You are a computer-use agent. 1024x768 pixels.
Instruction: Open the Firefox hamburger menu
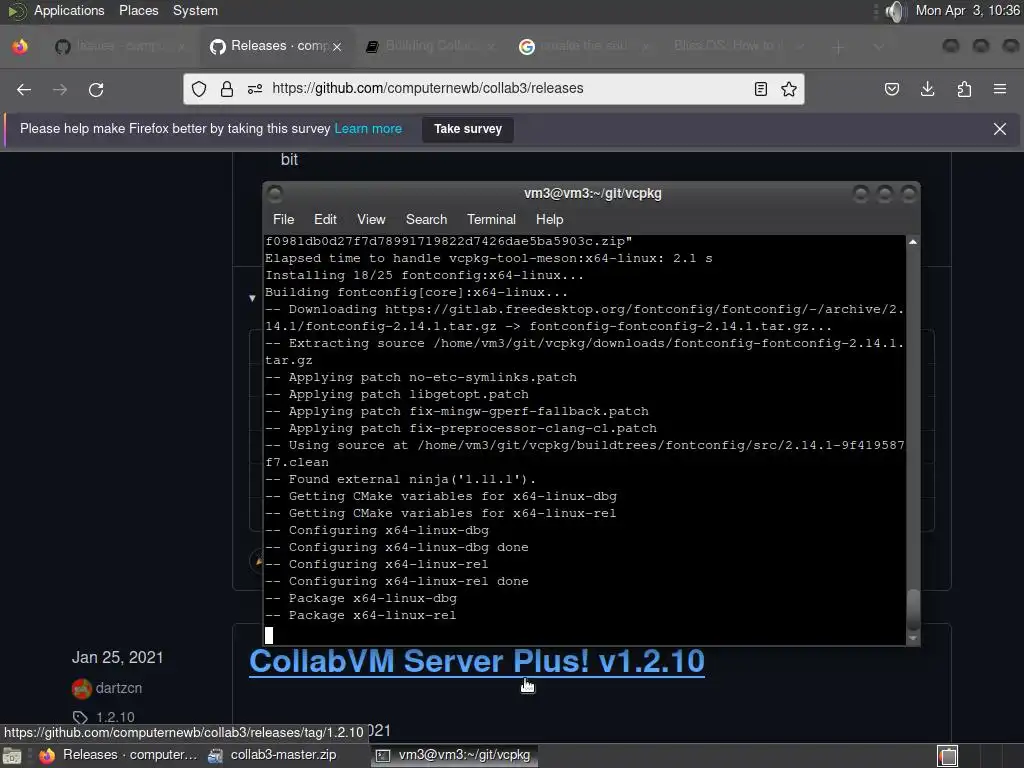click(1000, 89)
